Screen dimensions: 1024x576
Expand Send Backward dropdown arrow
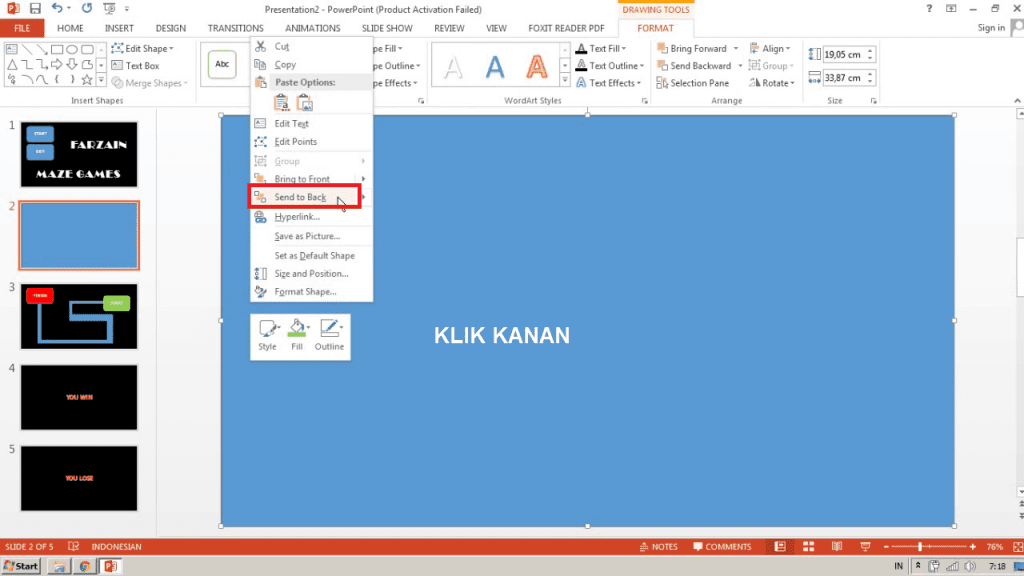740,65
